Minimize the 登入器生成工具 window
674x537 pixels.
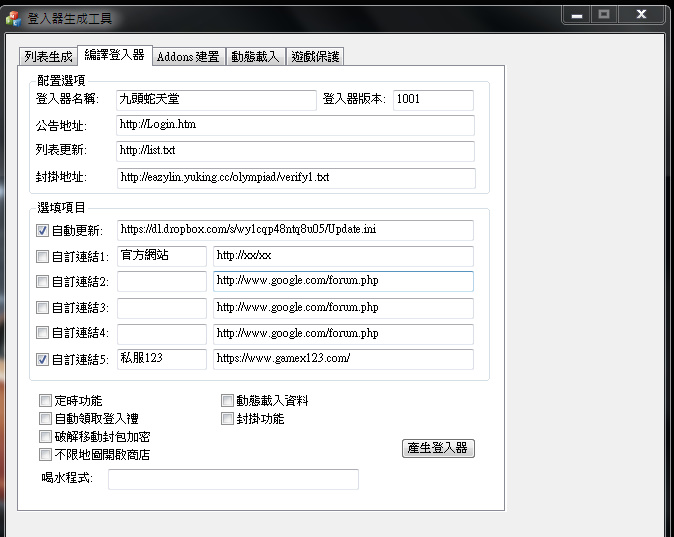(x=577, y=15)
